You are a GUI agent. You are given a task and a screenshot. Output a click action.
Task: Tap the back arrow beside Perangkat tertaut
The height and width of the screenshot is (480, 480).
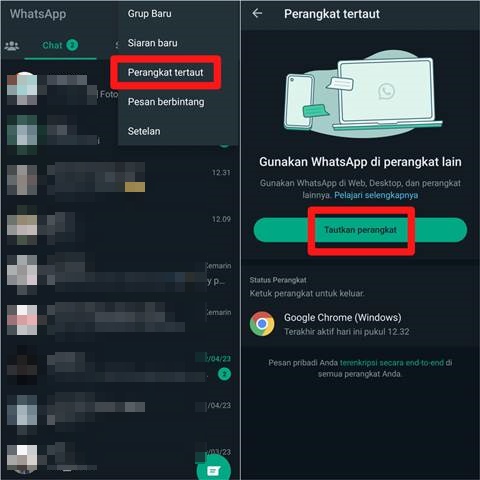point(257,13)
